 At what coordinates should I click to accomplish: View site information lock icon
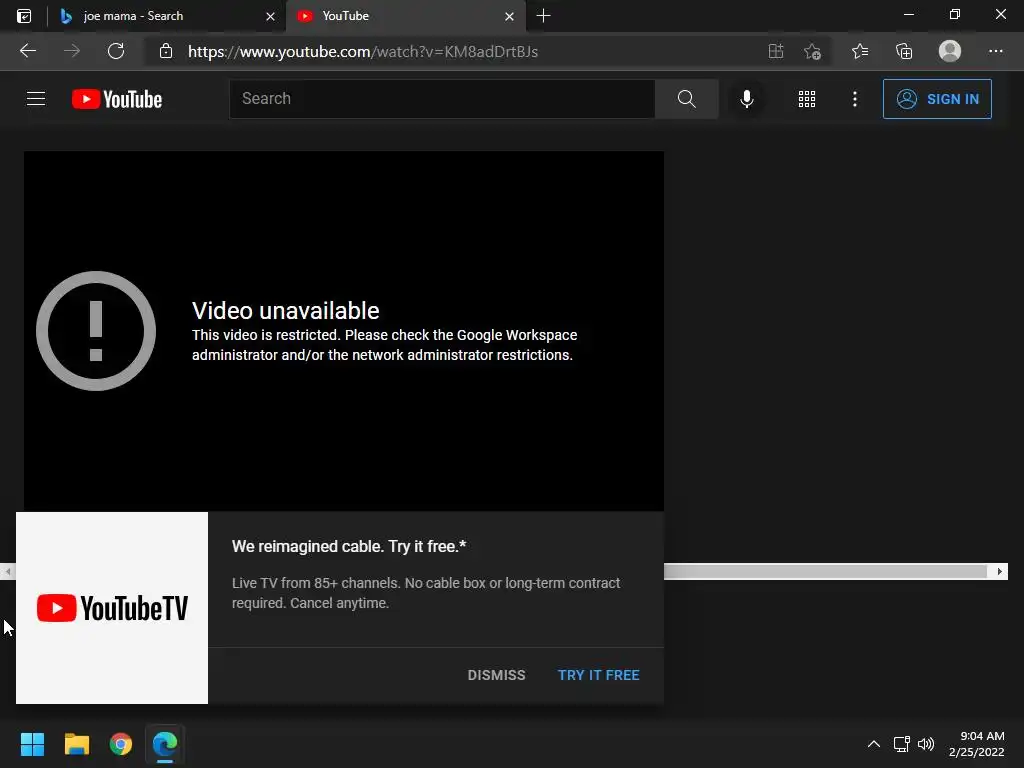pyautogui.click(x=166, y=51)
